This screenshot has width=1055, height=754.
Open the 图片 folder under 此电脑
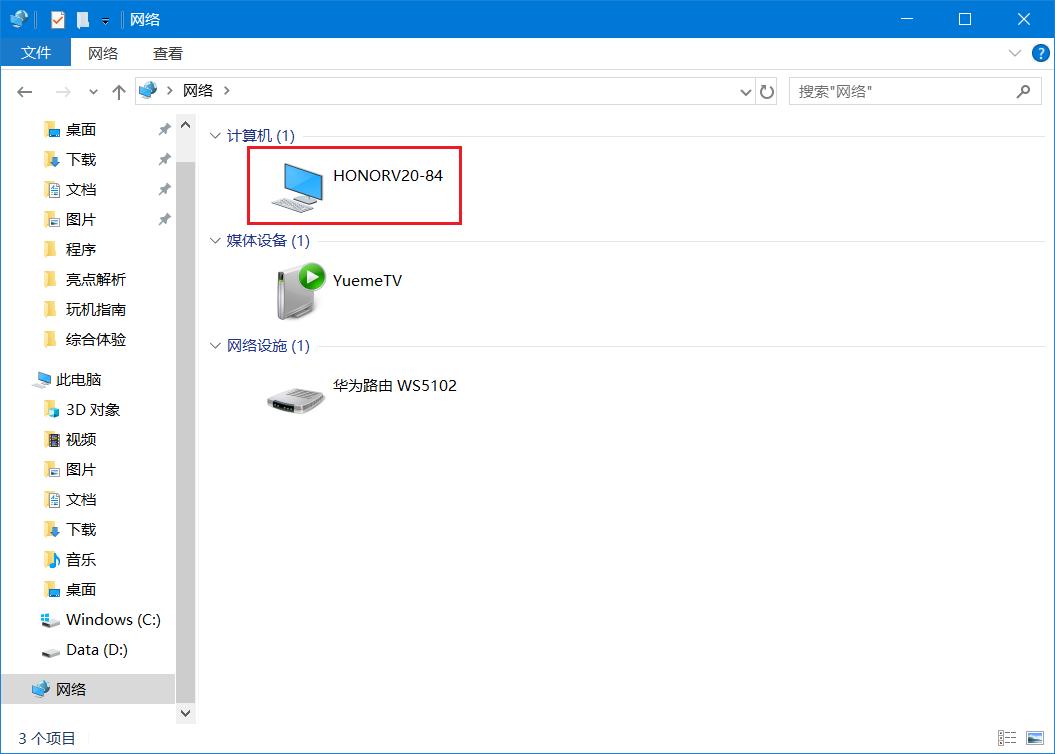pyautogui.click(x=81, y=469)
